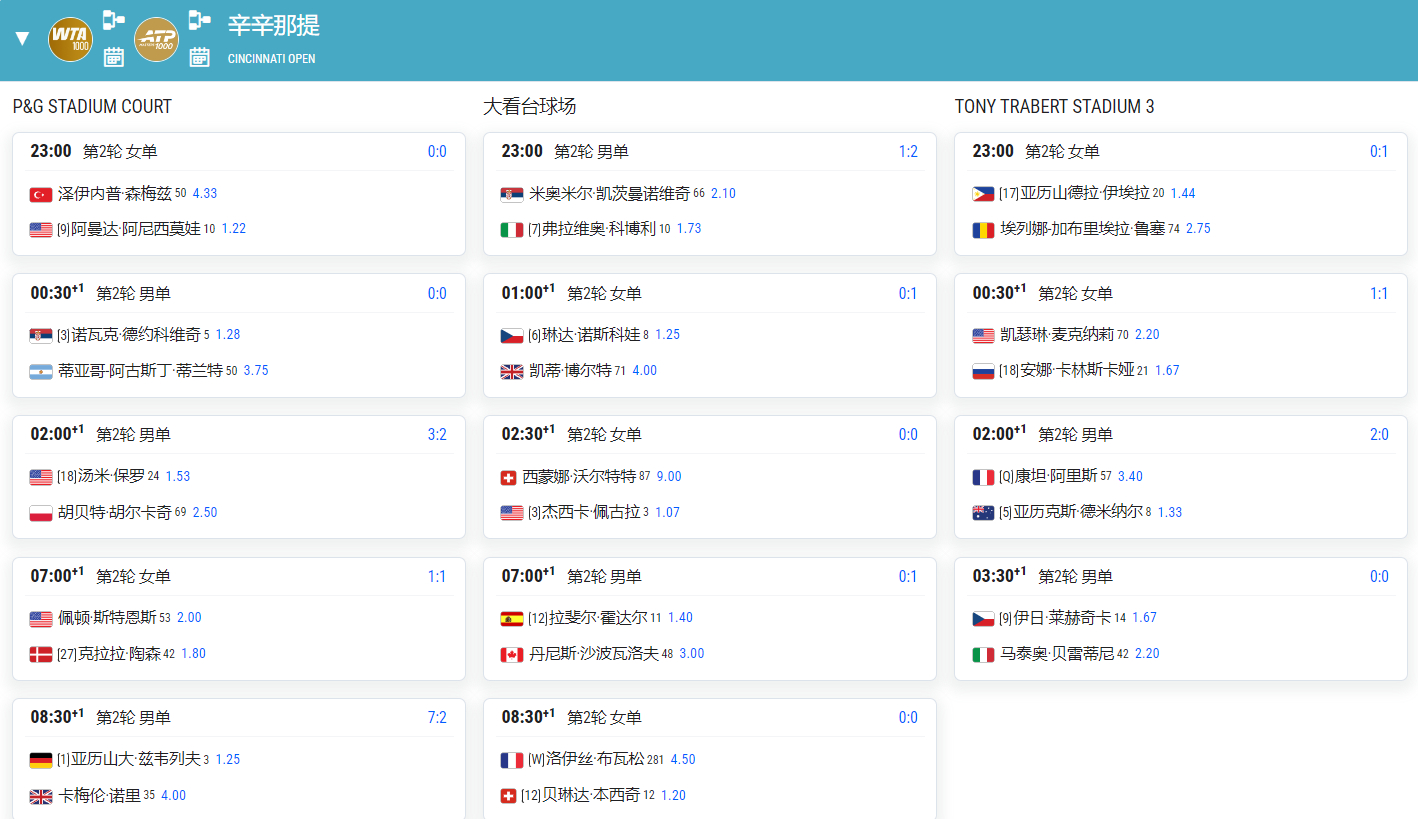Click the Australia flag beside 亚历克斯·德米纳尔

coord(983,513)
